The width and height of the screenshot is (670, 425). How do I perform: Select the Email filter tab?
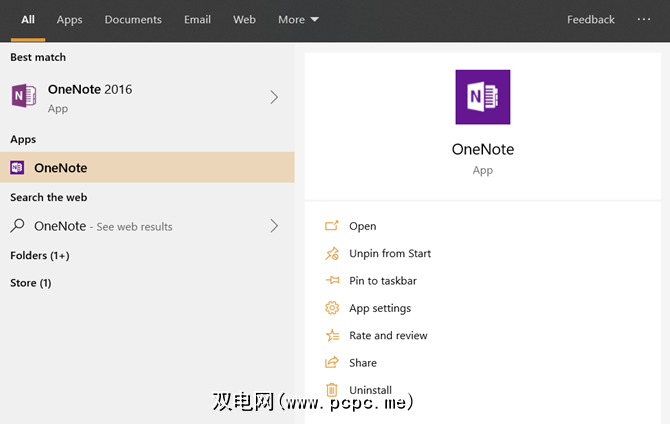197,20
